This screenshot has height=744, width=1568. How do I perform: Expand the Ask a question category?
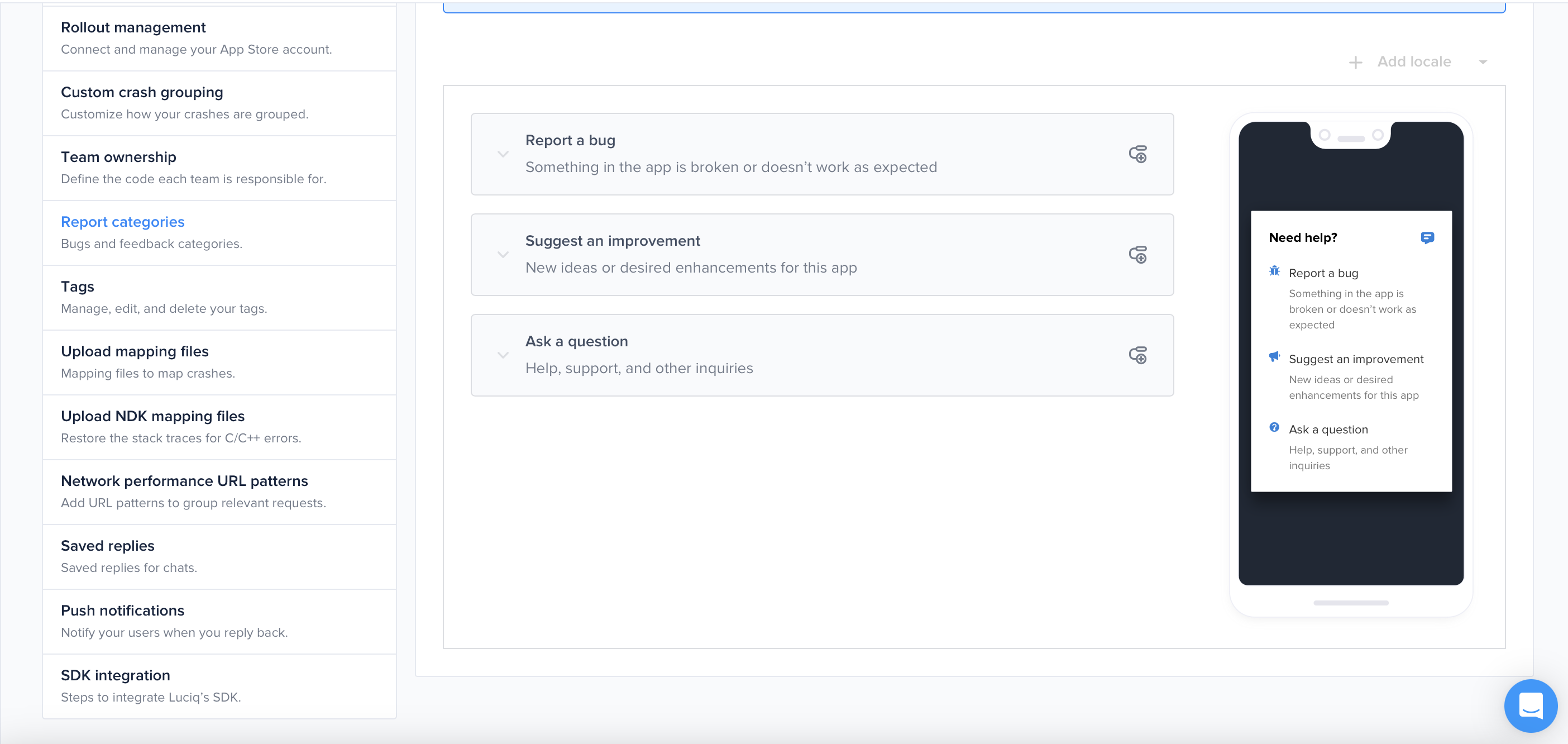(x=503, y=355)
